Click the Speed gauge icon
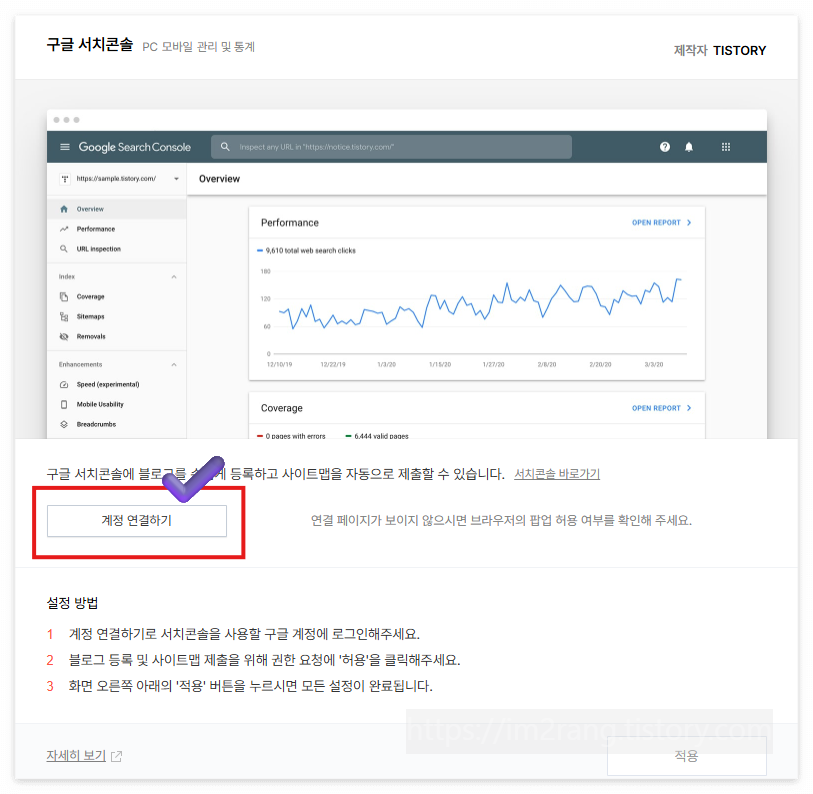Screen dimensions: 813x794 [64, 384]
